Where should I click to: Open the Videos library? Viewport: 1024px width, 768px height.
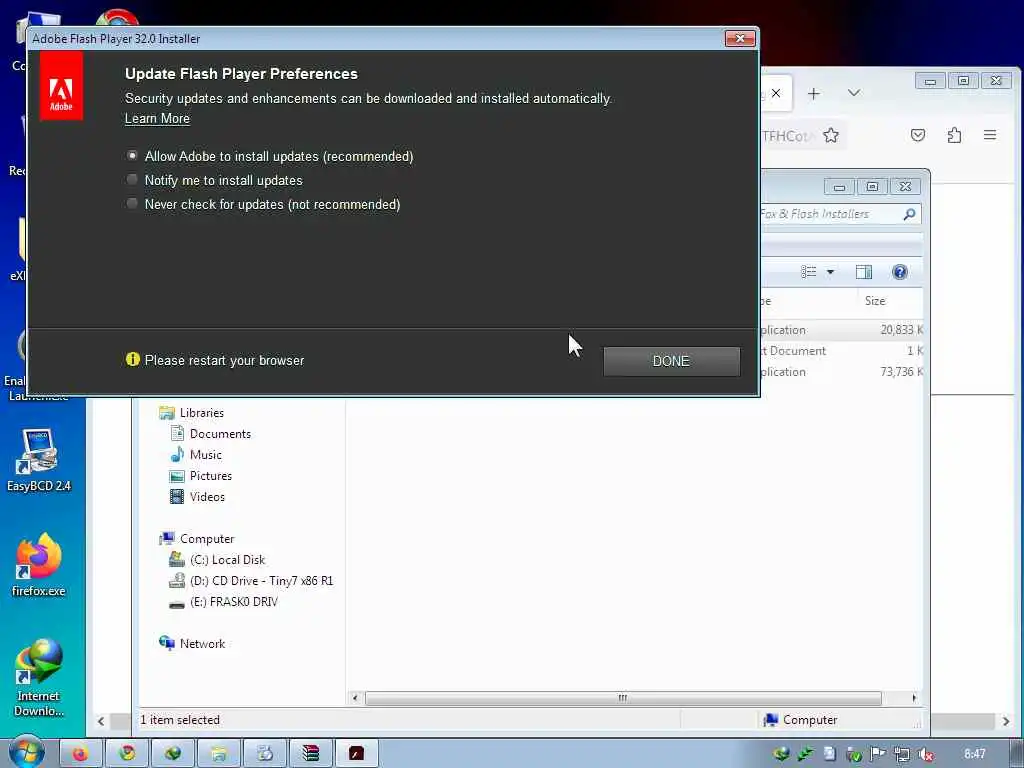pos(207,496)
